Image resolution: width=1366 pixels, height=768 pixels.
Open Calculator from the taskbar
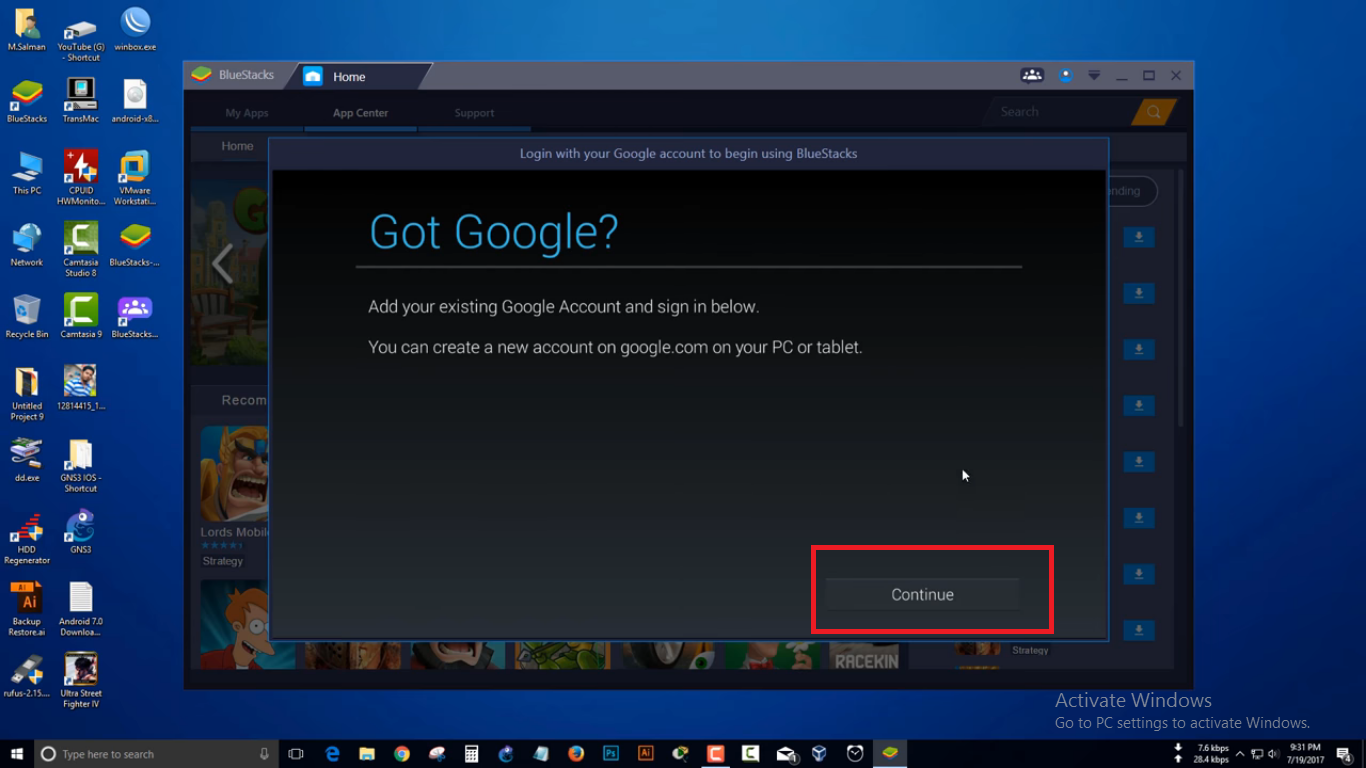click(x=471, y=754)
